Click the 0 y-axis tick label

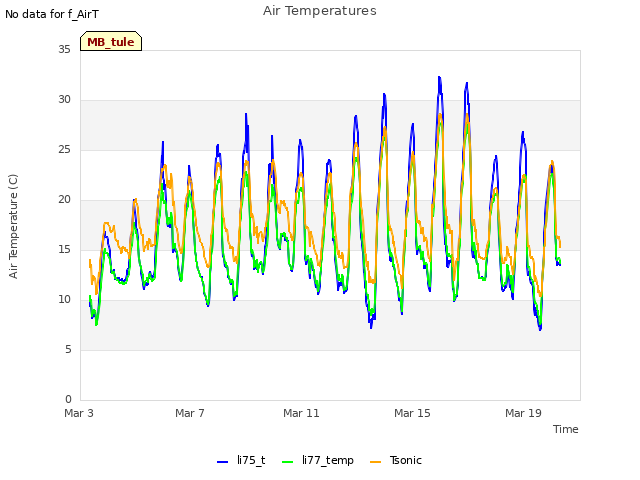tap(68, 400)
